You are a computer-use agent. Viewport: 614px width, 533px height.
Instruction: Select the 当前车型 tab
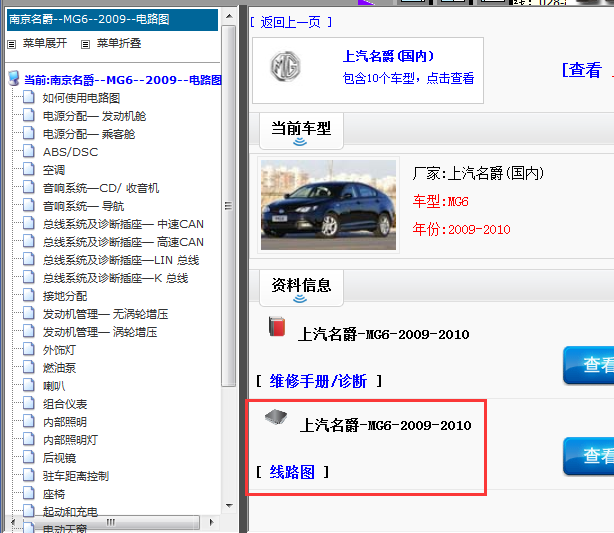point(301,131)
